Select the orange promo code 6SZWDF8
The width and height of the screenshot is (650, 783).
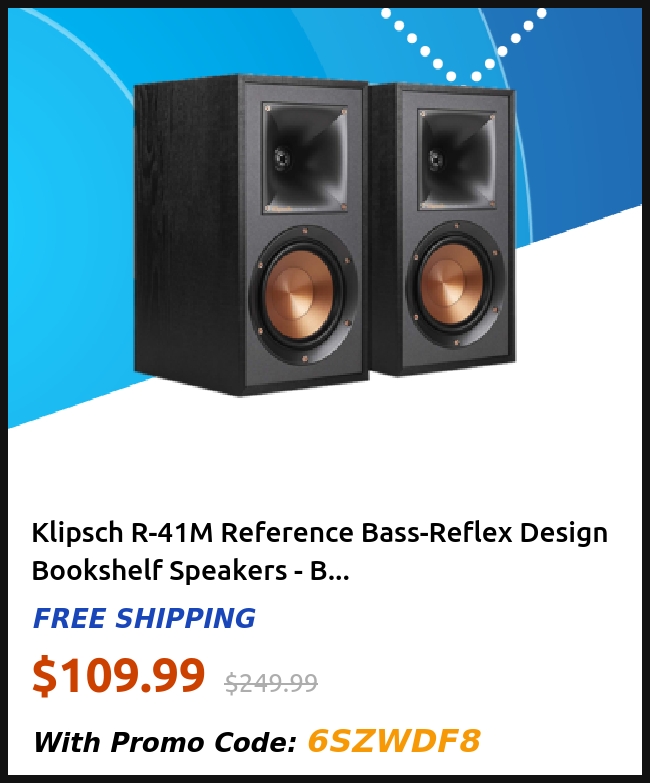tap(394, 741)
